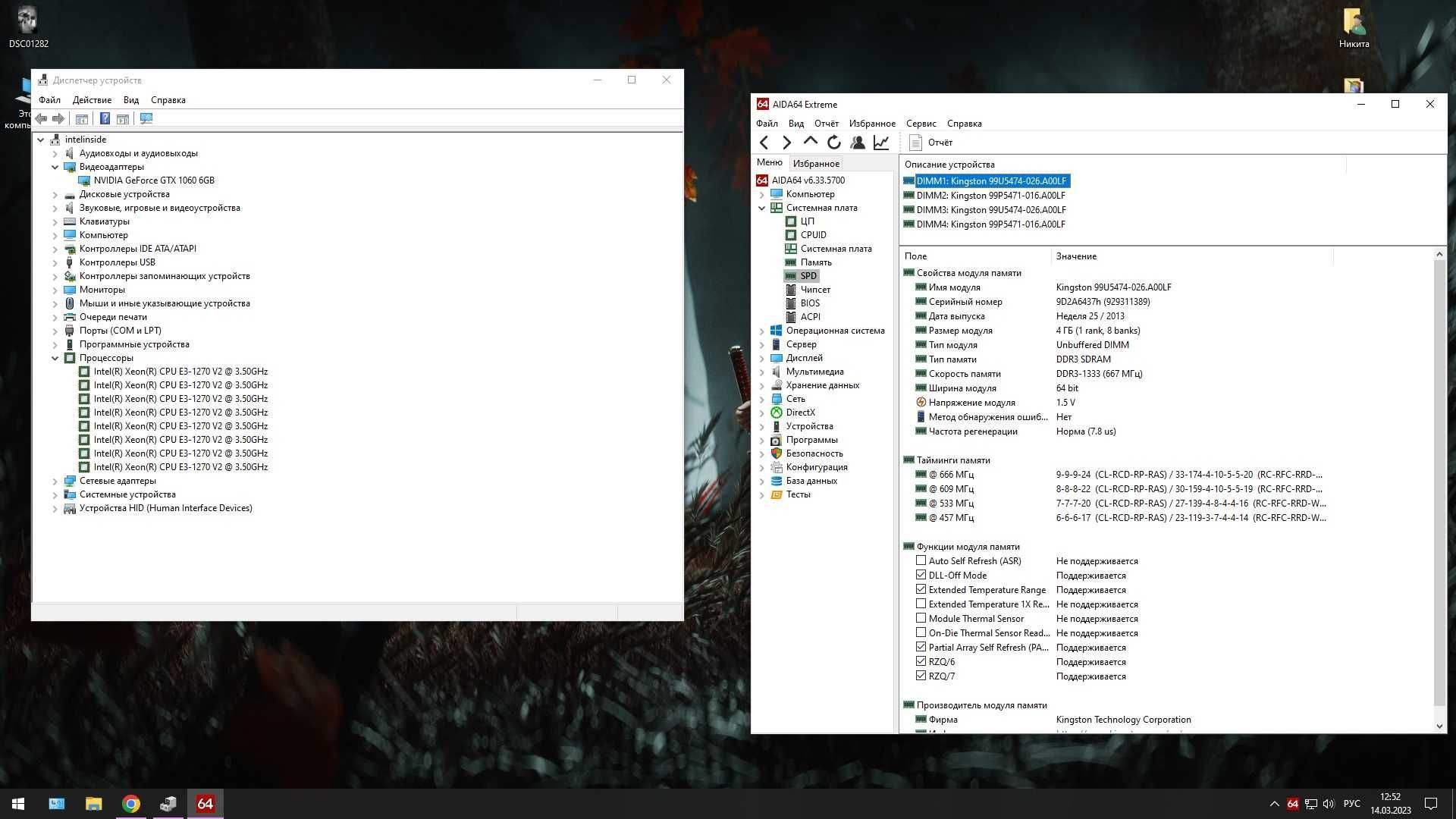Refresh the AIDA64 page
The image size is (1456, 819).
point(834,143)
